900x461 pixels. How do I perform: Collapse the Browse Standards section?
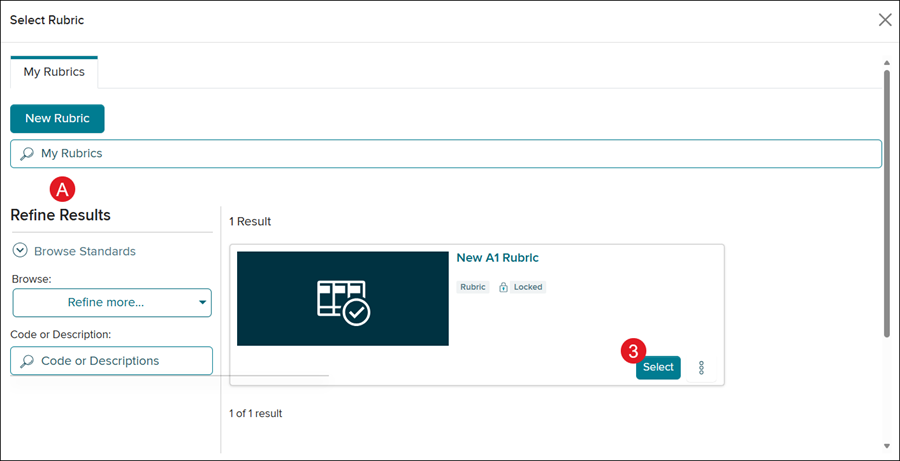[x=20, y=251]
